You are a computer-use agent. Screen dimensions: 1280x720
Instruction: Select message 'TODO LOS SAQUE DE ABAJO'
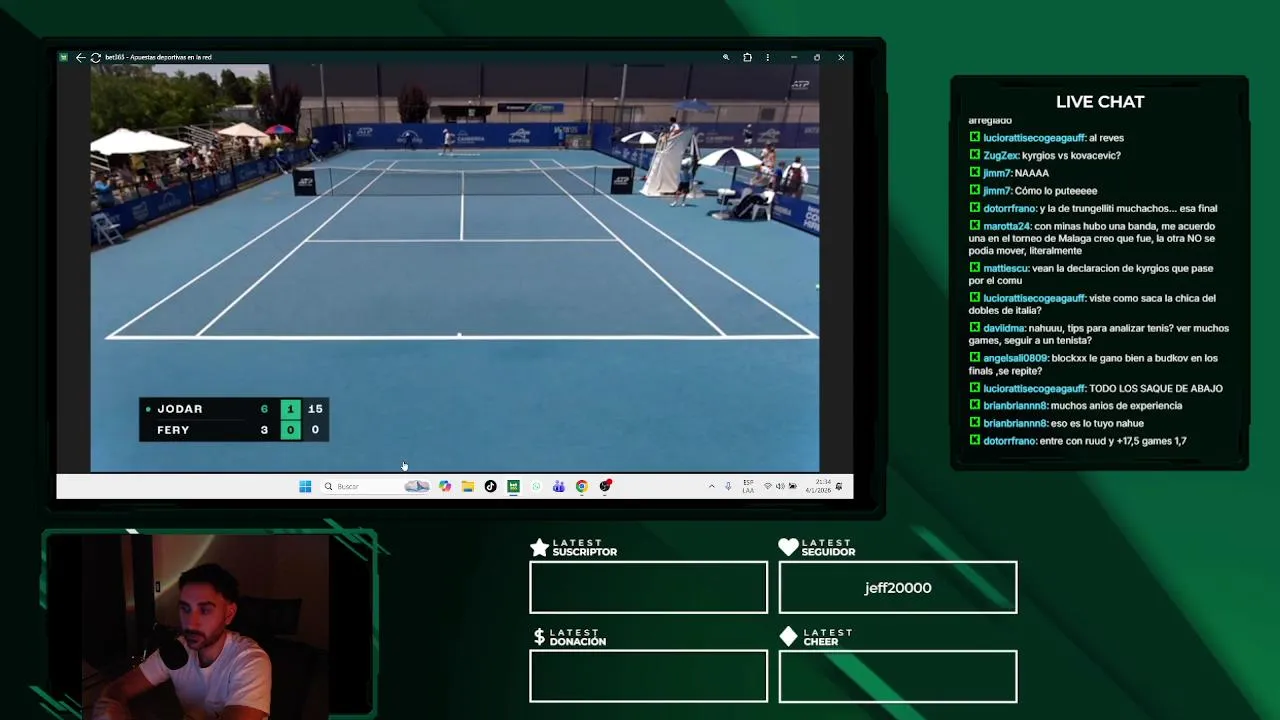pyautogui.click(x=1096, y=388)
